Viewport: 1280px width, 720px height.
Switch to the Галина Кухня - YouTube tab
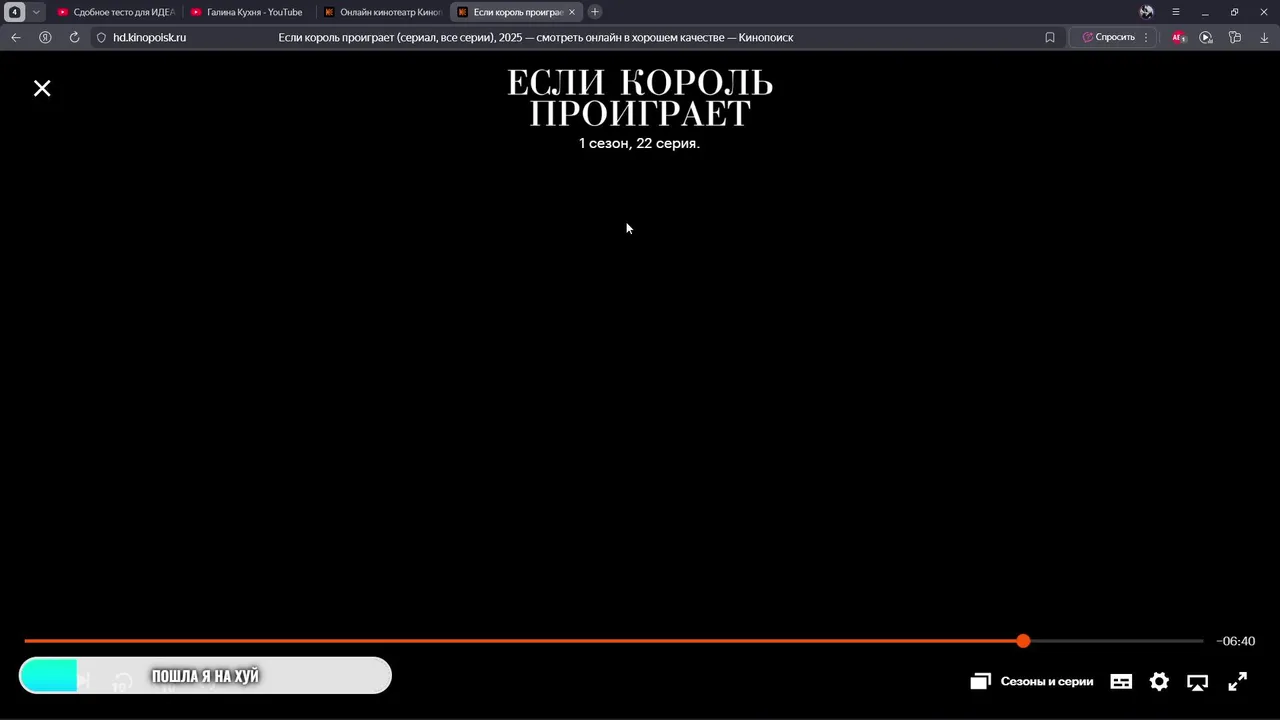pyautogui.click(x=247, y=12)
